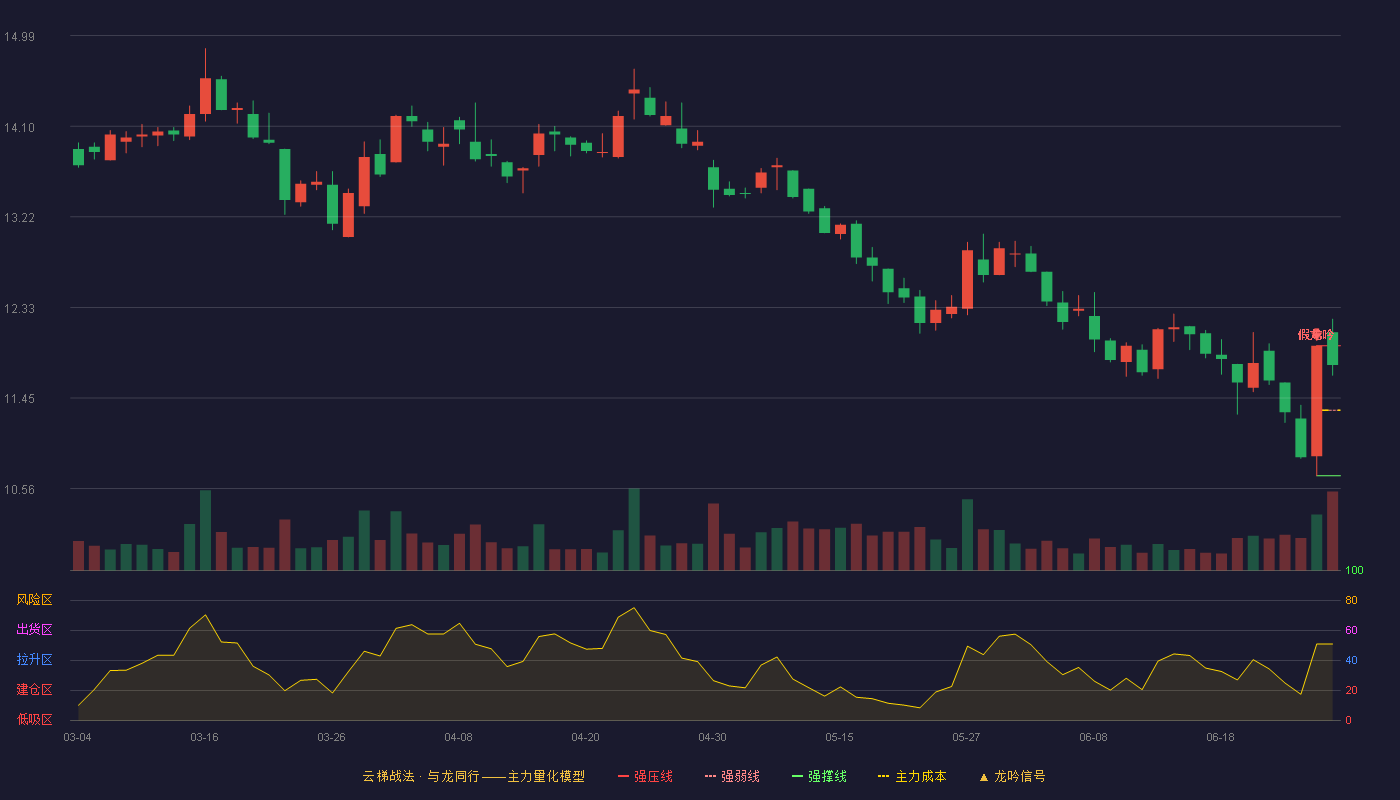
Task: Click the 03-26 date label
Action: (331, 737)
